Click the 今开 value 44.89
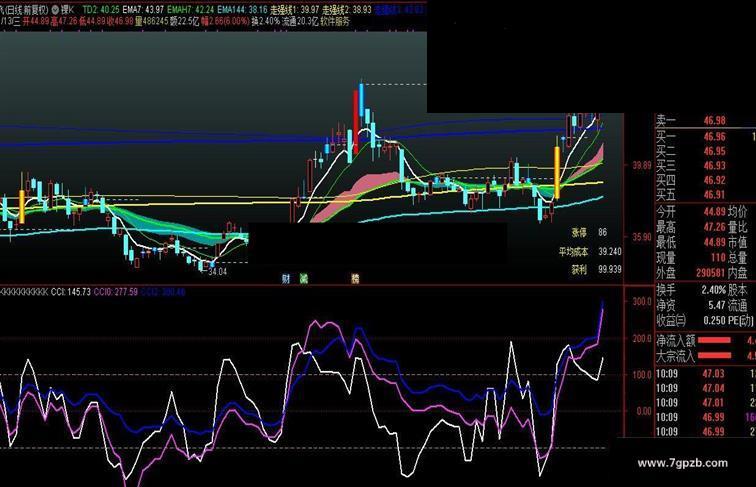 click(x=714, y=211)
